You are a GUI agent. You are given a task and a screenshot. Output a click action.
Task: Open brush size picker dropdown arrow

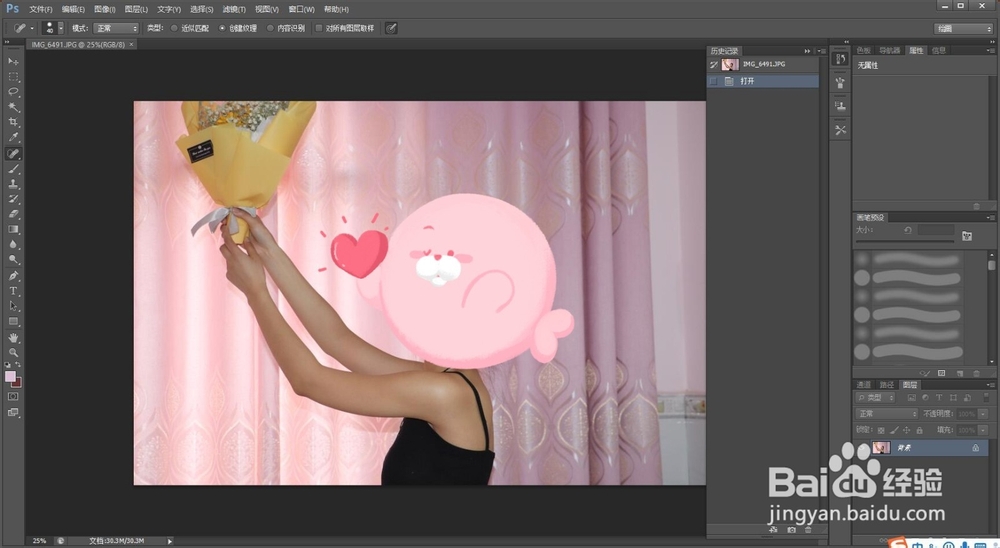point(61,28)
